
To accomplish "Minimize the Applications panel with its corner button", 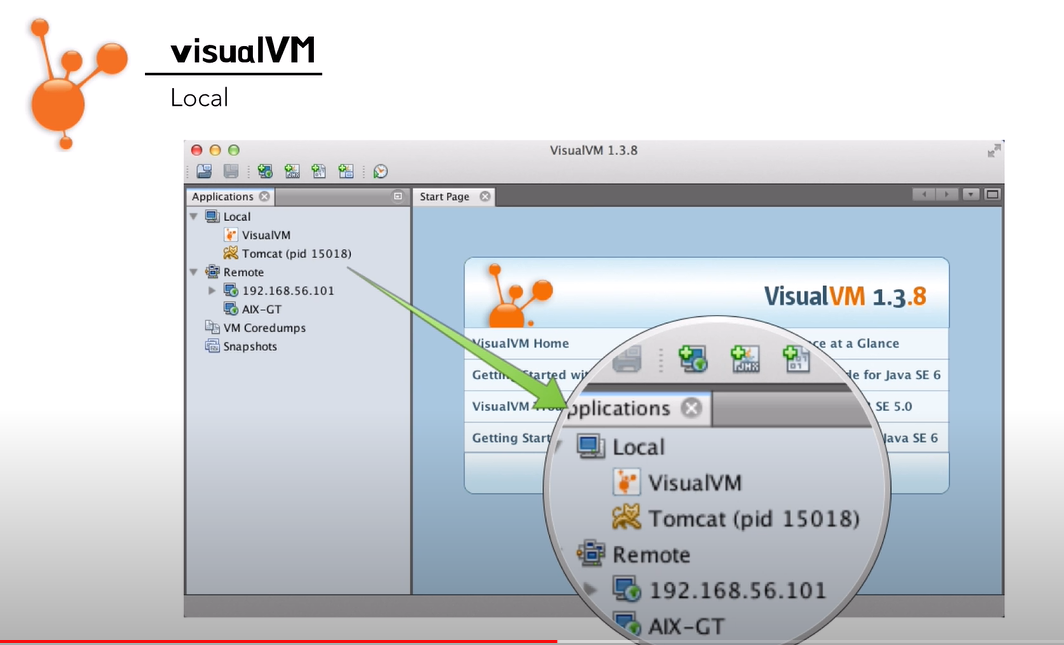I will coord(398,196).
